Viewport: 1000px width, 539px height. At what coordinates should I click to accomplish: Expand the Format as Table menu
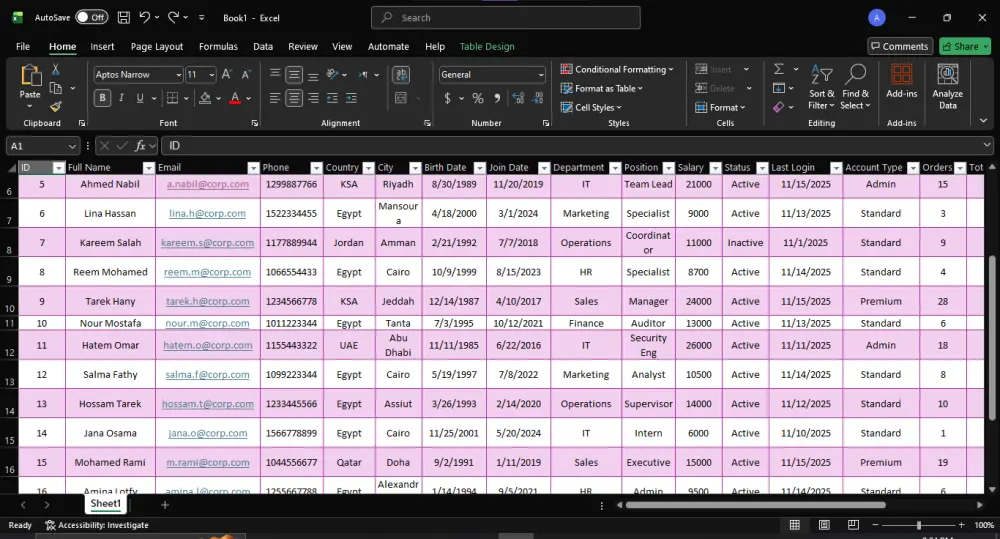(x=601, y=88)
